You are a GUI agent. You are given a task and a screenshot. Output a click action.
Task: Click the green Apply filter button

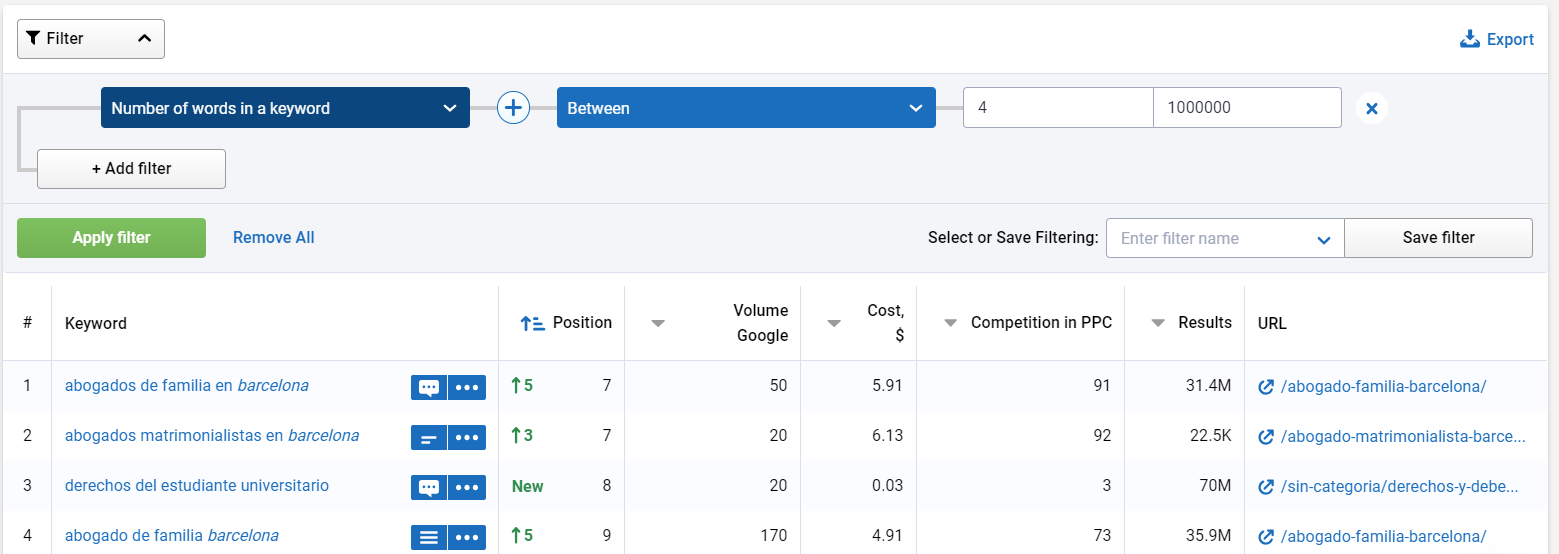(111, 238)
